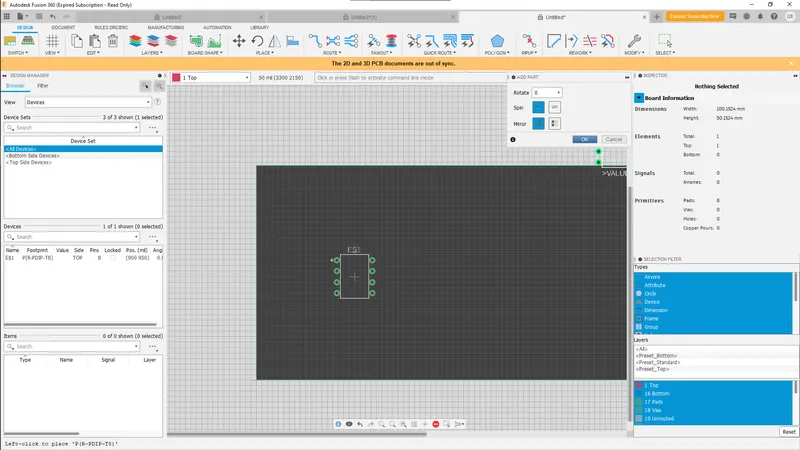Click the Fanout tool icon
Screen dimensions: 800x450
click(x=376, y=41)
